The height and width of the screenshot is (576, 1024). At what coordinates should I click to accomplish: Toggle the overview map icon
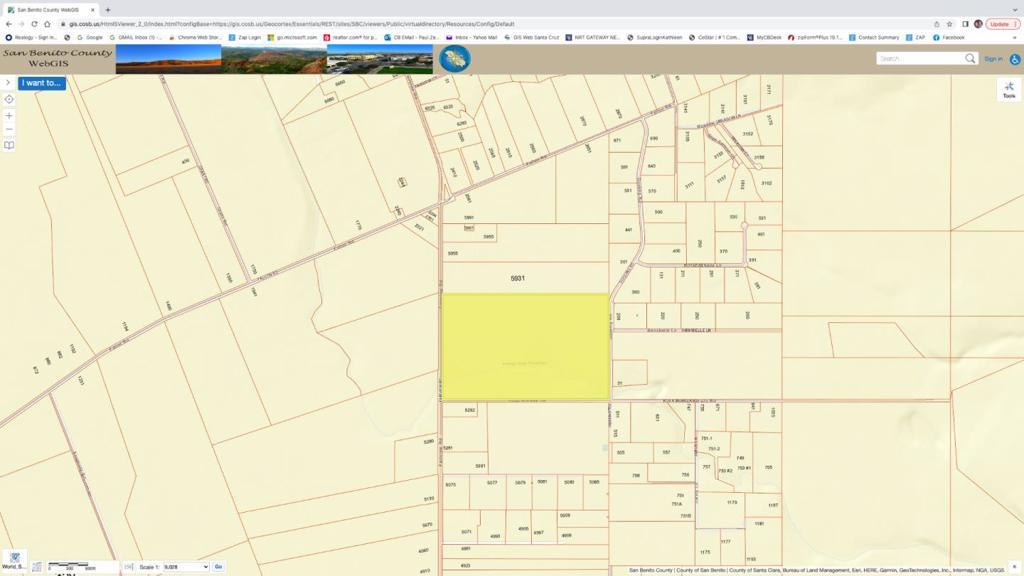coord(37,567)
